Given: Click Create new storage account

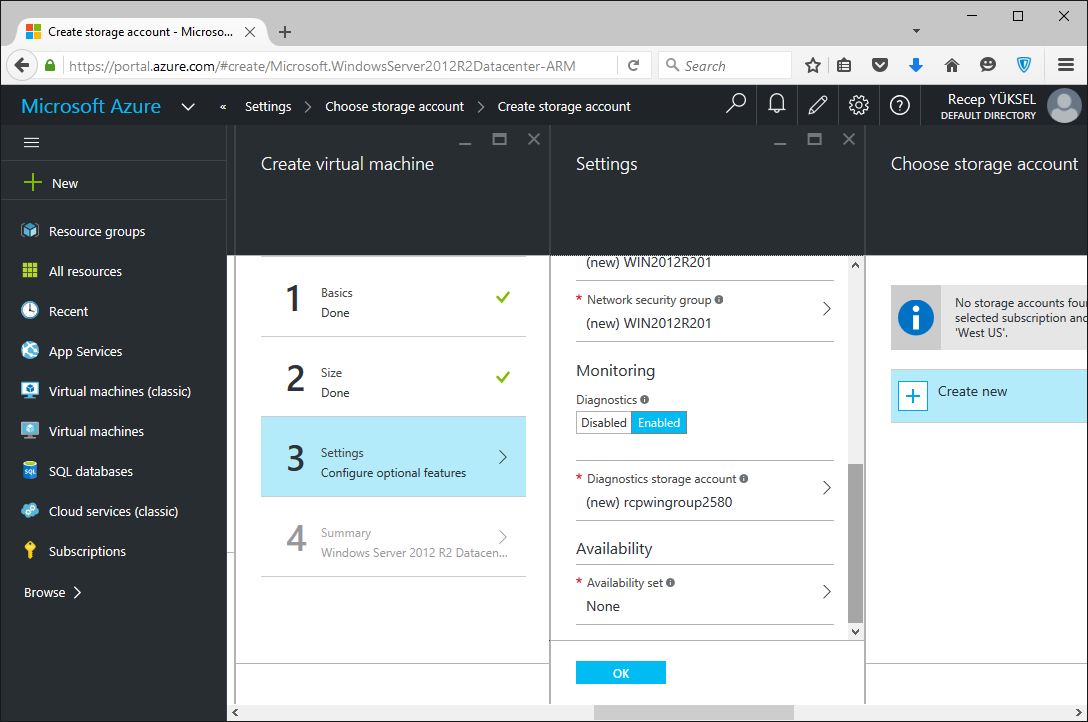Looking at the screenshot, I should coord(989,395).
